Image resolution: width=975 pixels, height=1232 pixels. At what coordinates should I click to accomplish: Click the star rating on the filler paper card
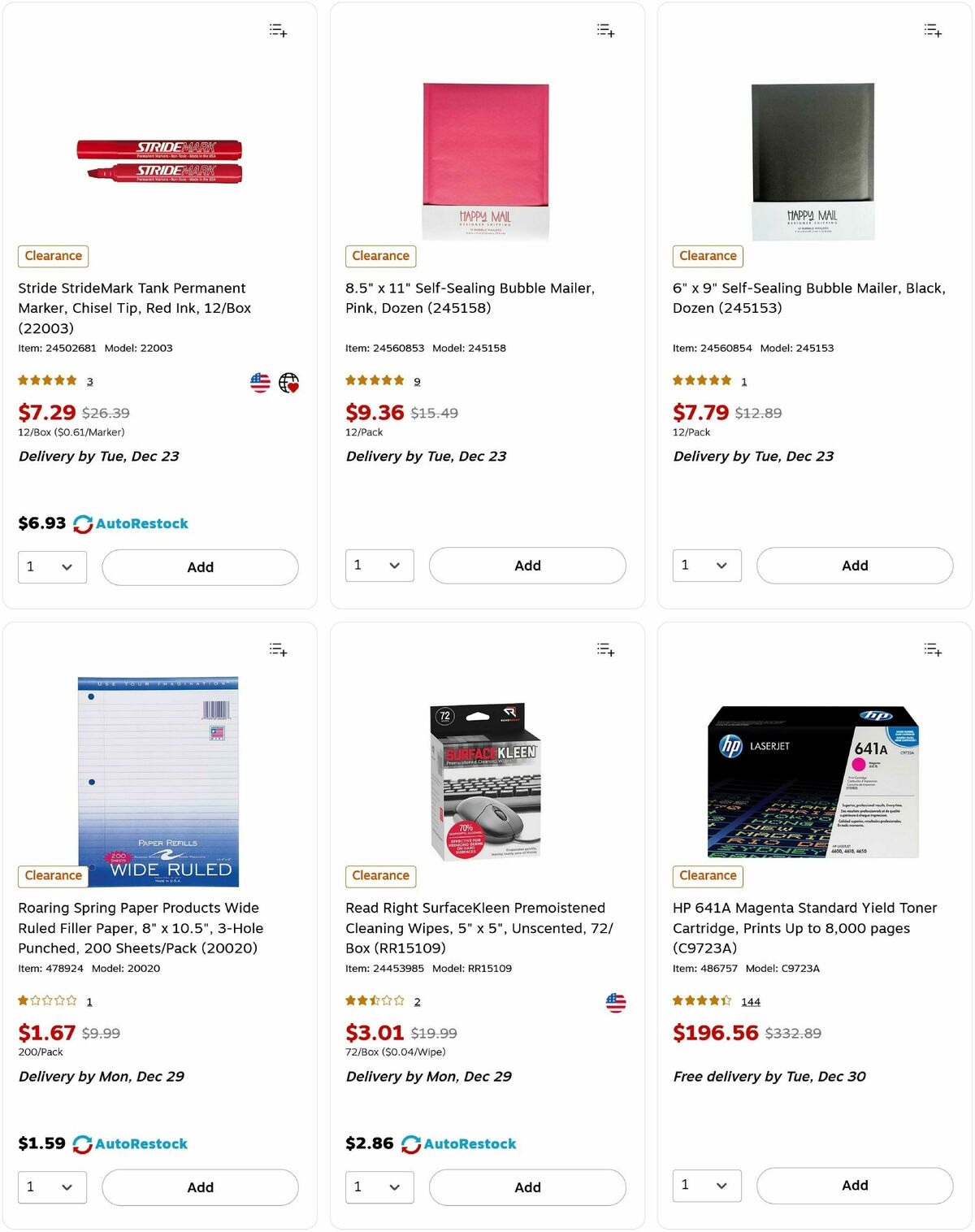(x=46, y=1000)
